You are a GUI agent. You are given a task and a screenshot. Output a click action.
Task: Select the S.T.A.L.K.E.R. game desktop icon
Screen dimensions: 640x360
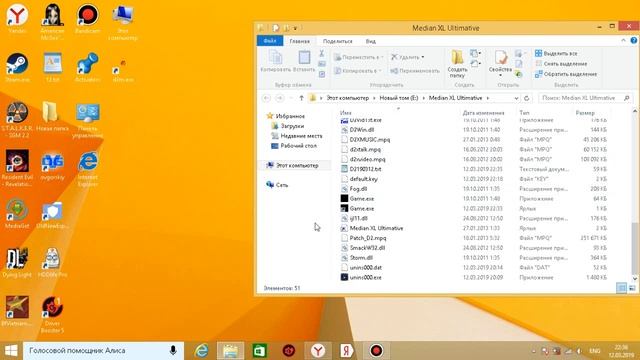17,120
